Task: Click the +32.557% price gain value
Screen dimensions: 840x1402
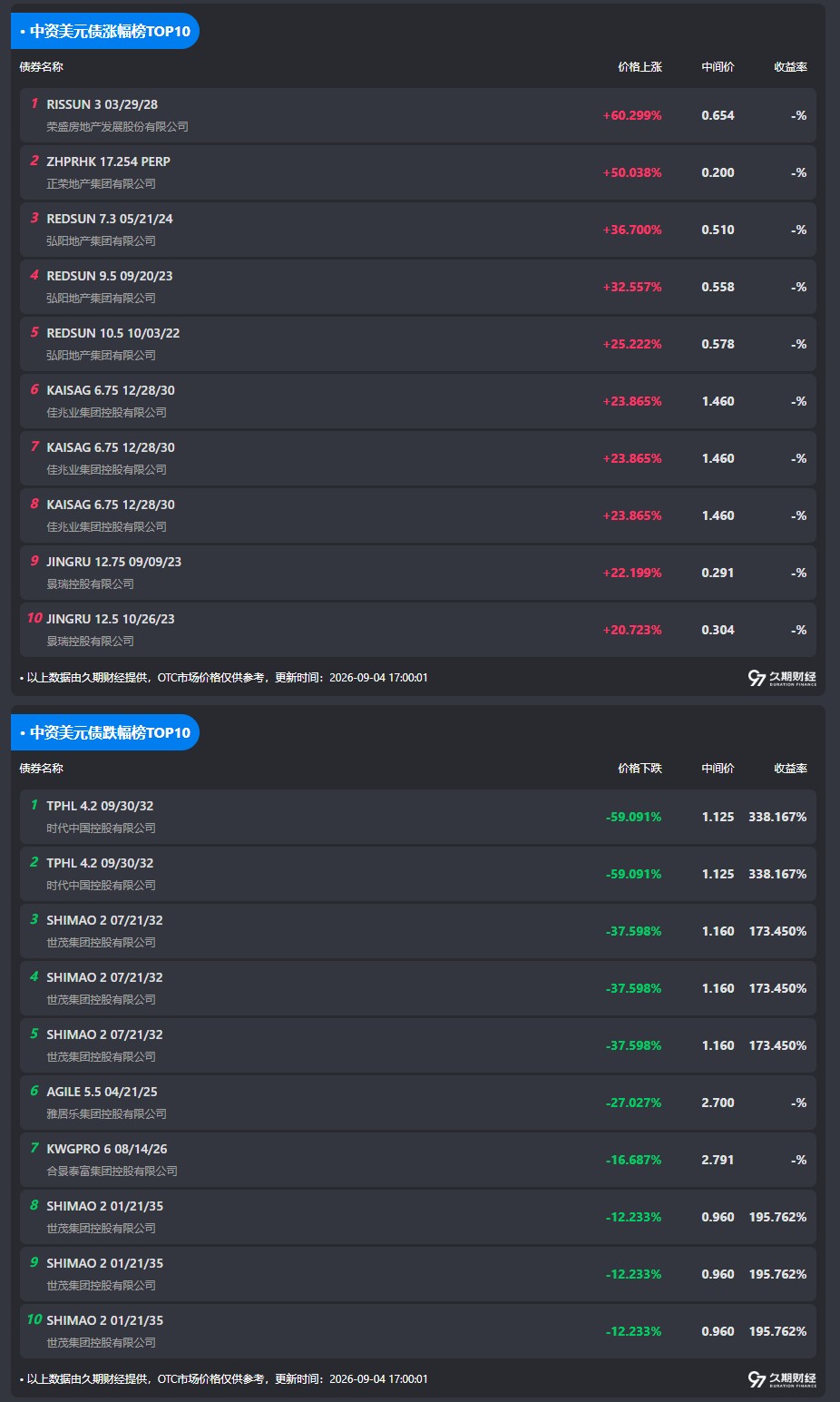Action: pos(632,288)
